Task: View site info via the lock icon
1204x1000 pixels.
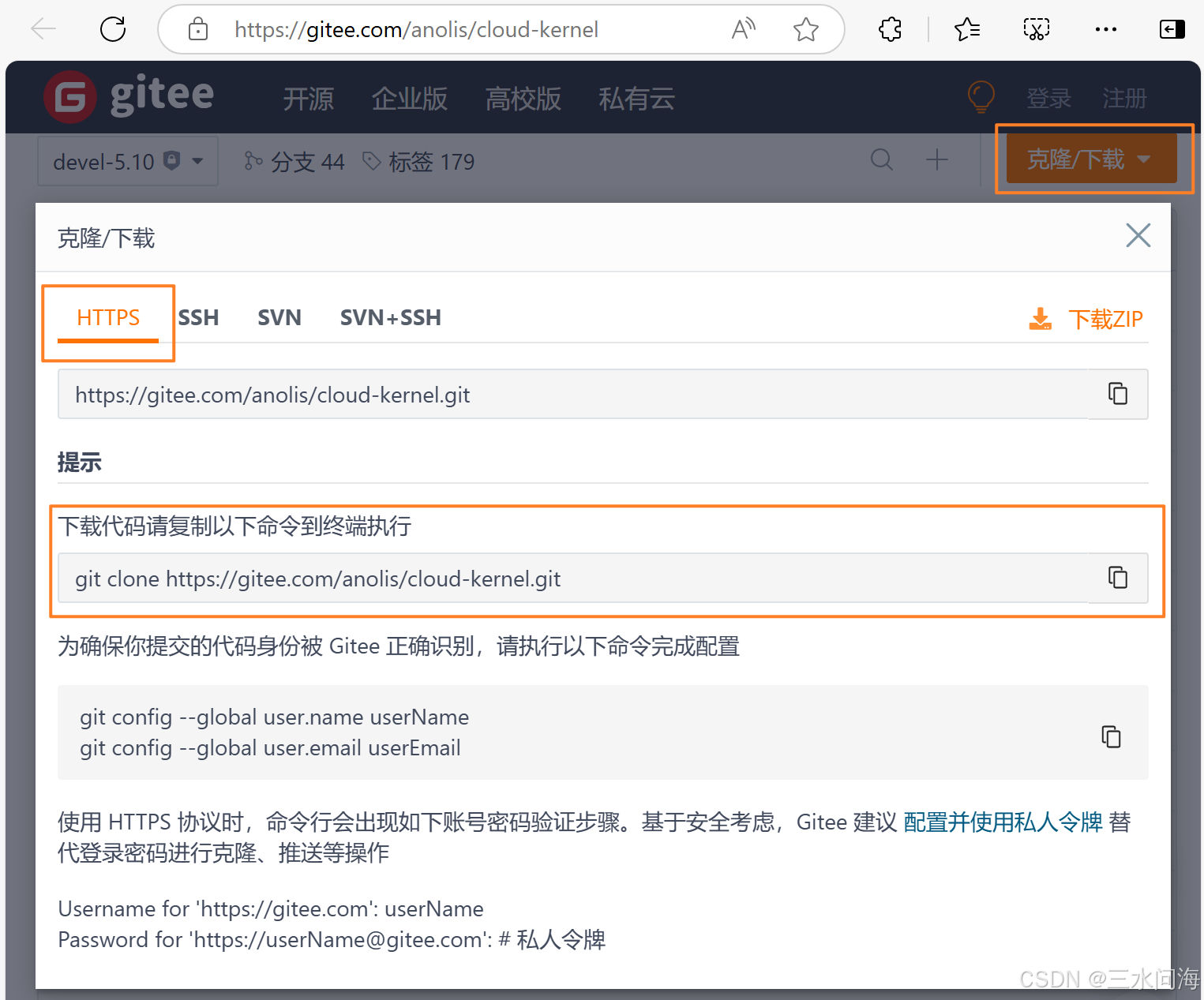Action: click(197, 29)
